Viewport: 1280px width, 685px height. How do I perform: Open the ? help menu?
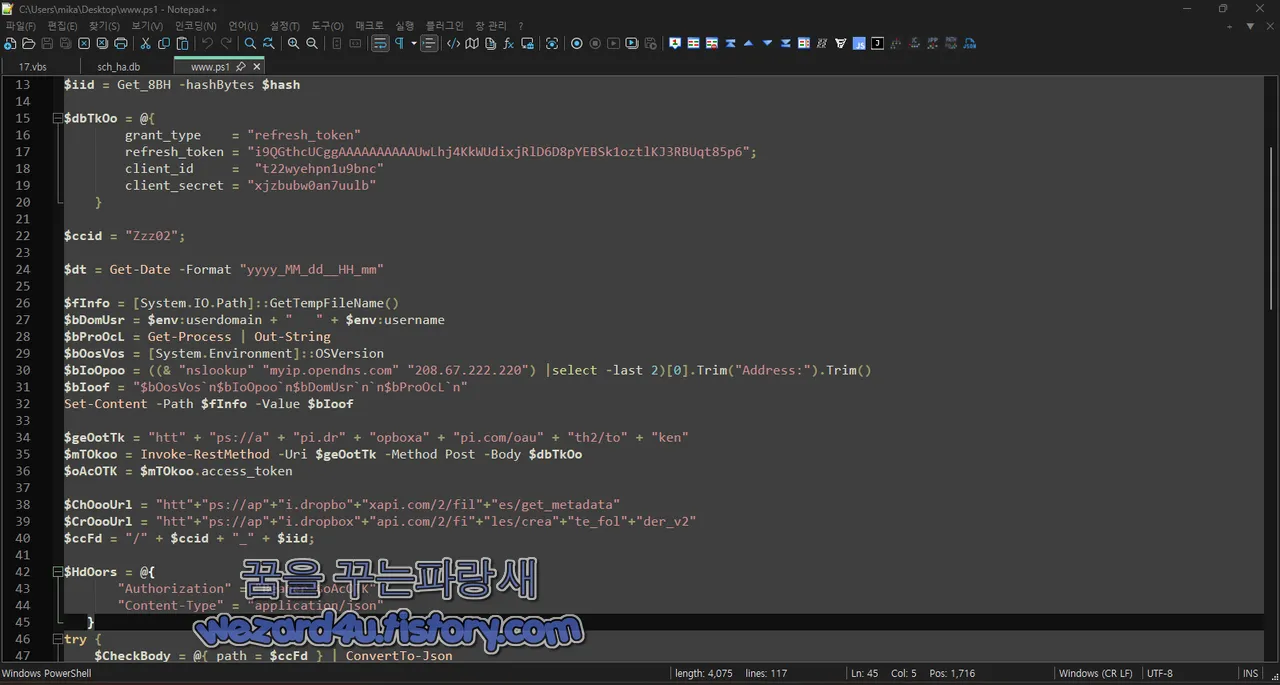(520, 26)
